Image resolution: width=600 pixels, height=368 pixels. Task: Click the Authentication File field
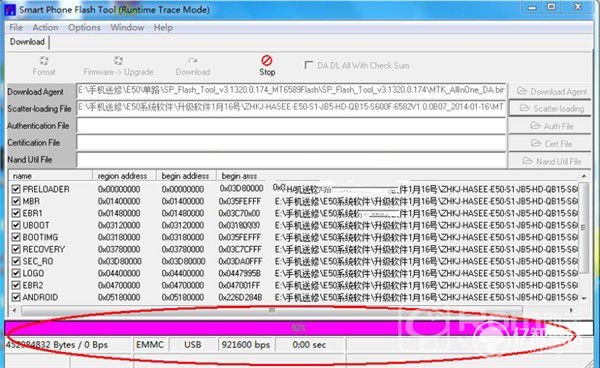click(x=291, y=125)
